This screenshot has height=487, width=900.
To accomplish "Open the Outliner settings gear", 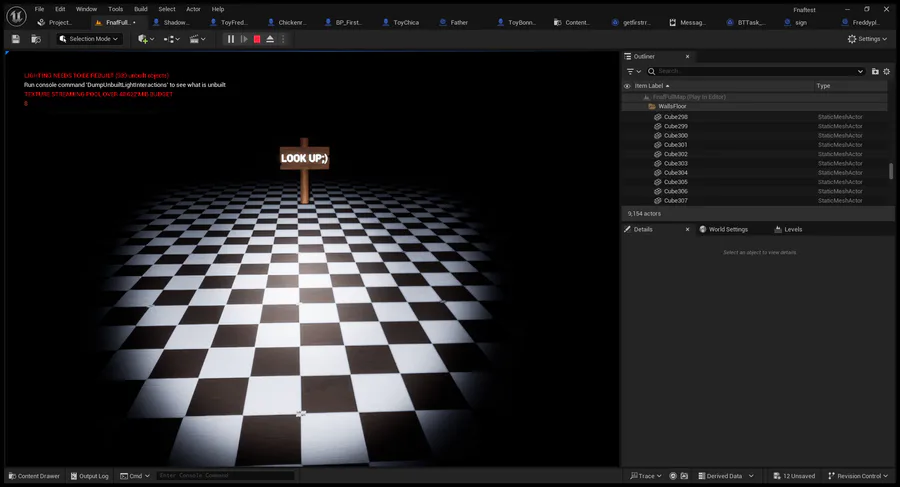I will point(886,72).
